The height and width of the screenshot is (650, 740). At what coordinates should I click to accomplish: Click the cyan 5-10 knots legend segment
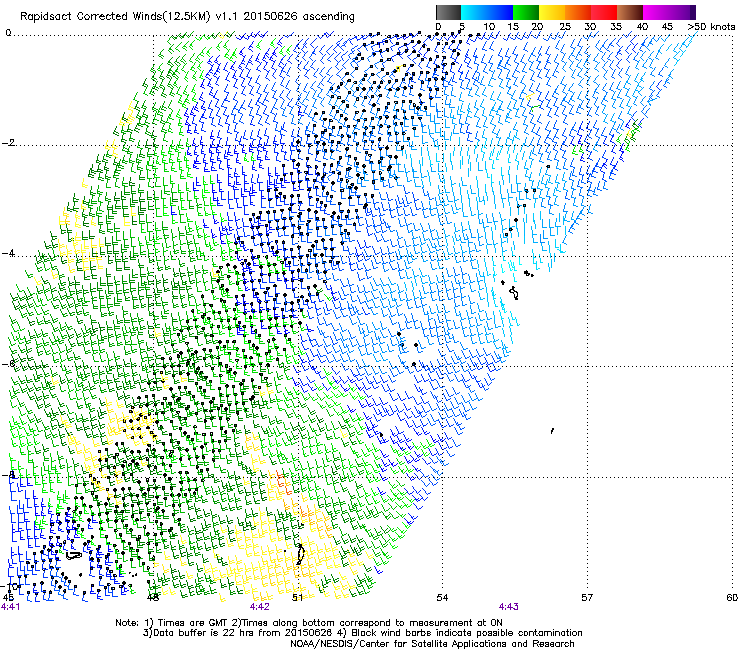474,12
